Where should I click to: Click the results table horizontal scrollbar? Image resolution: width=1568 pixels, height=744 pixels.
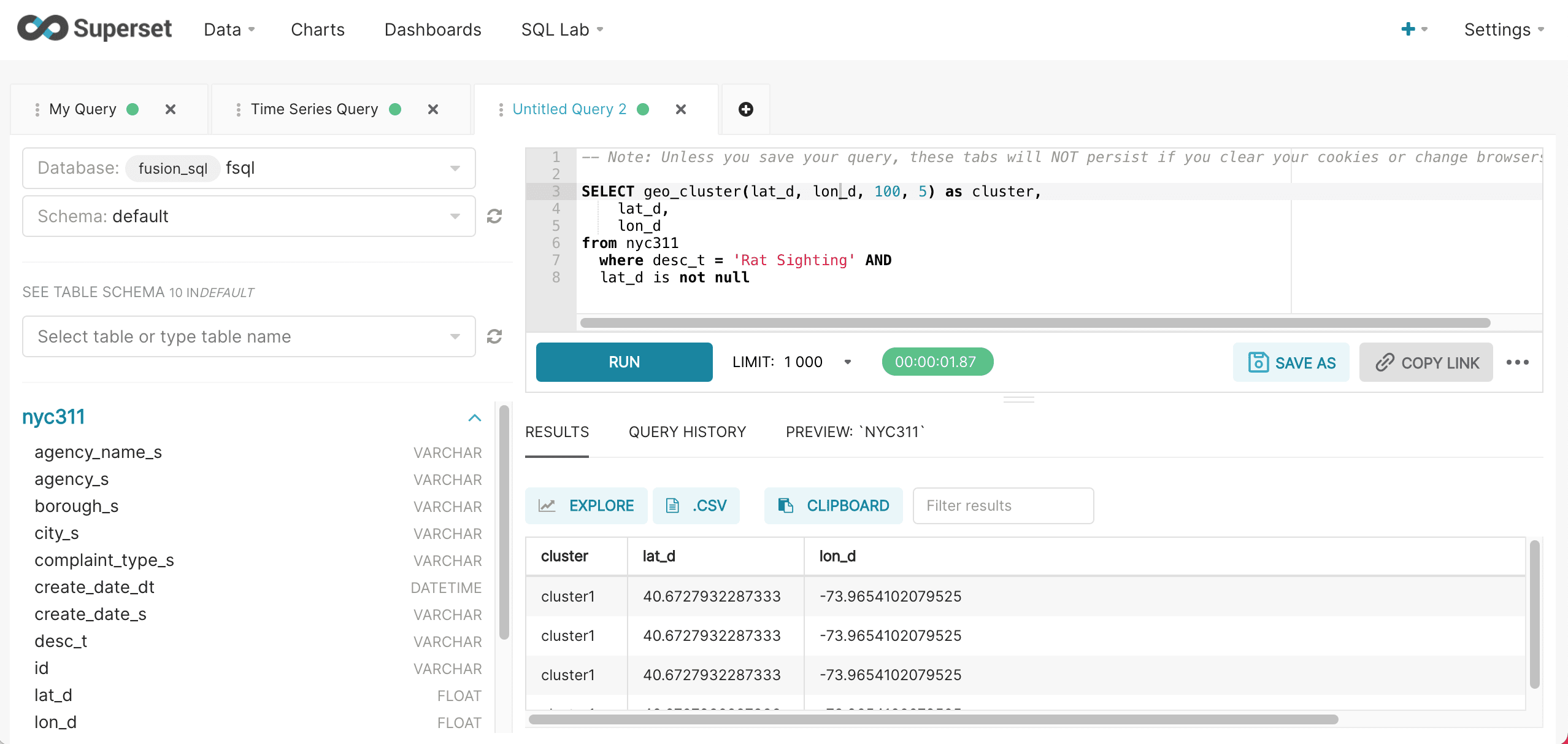tap(932, 719)
